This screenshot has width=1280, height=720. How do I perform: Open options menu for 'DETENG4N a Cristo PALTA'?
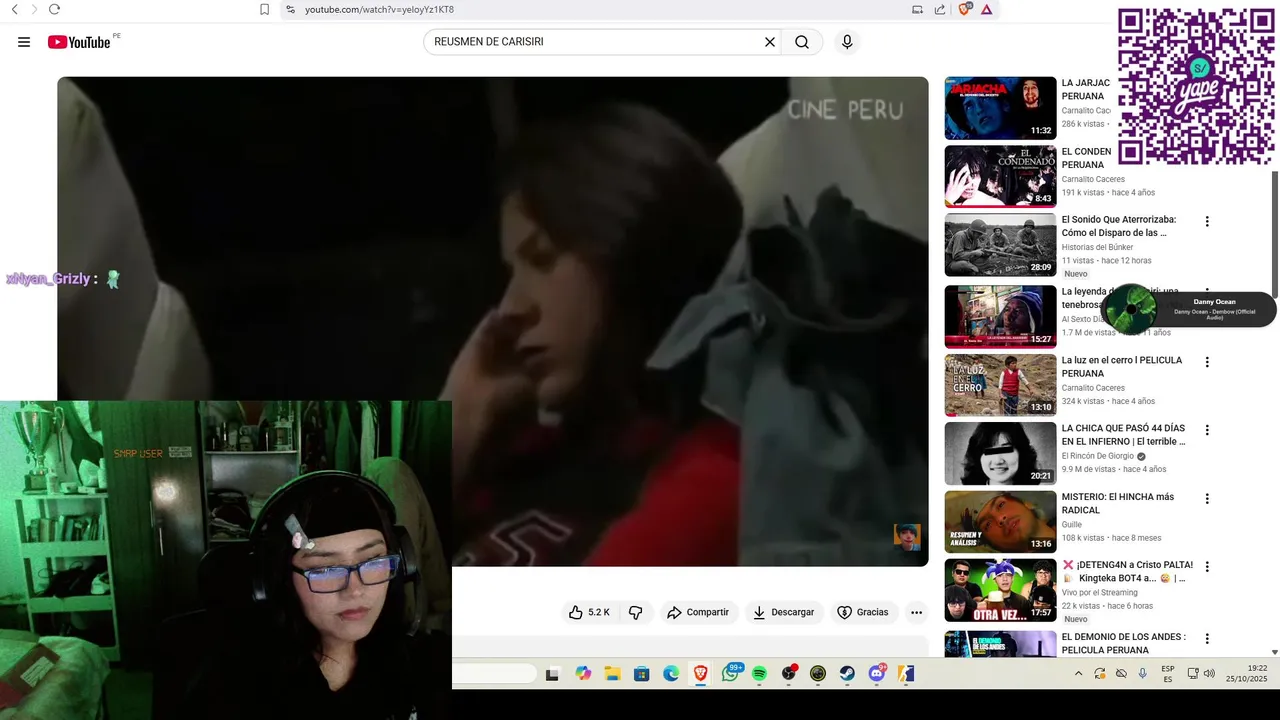pyautogui.click(x=1207, y=566)
